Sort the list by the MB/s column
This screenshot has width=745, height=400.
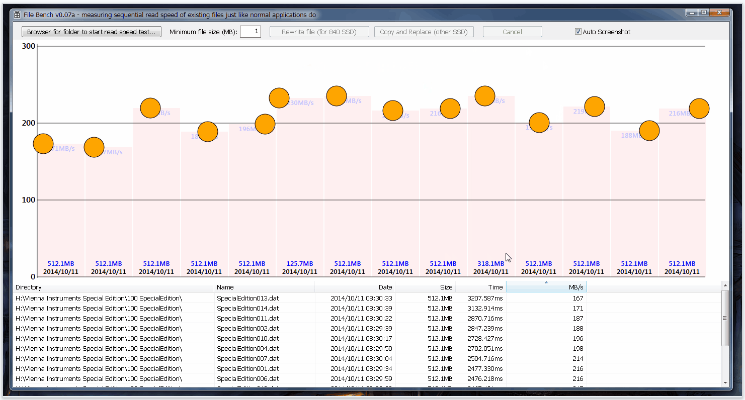(546, 287)
